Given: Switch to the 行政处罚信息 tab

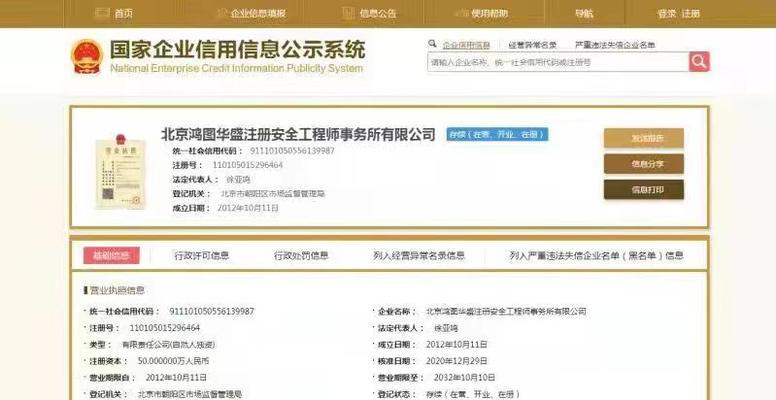Looking at the screenshot, I should 301,255.
